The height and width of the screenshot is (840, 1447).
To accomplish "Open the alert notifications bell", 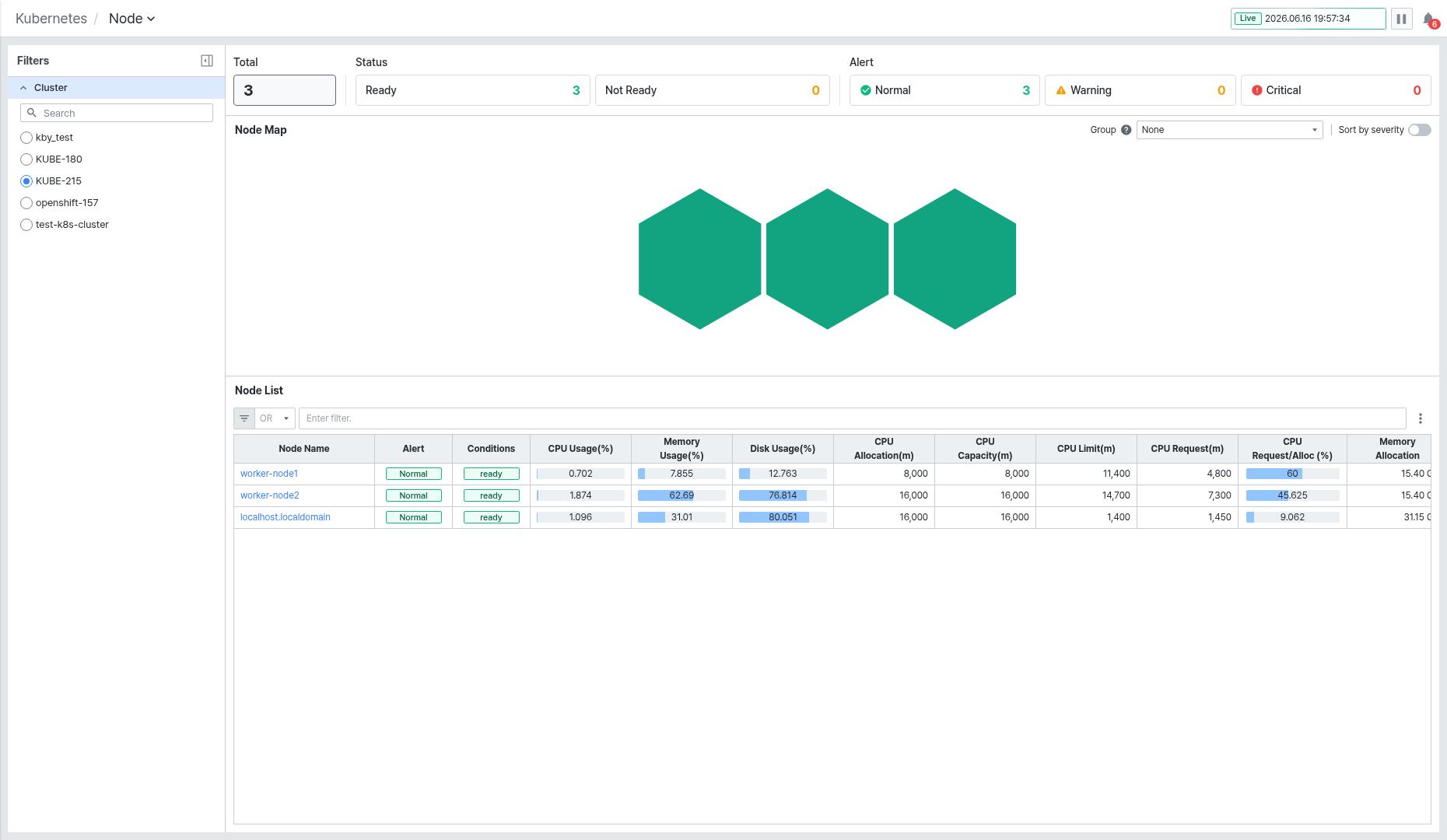I will pyautogui.click(x=1430, y=19).
